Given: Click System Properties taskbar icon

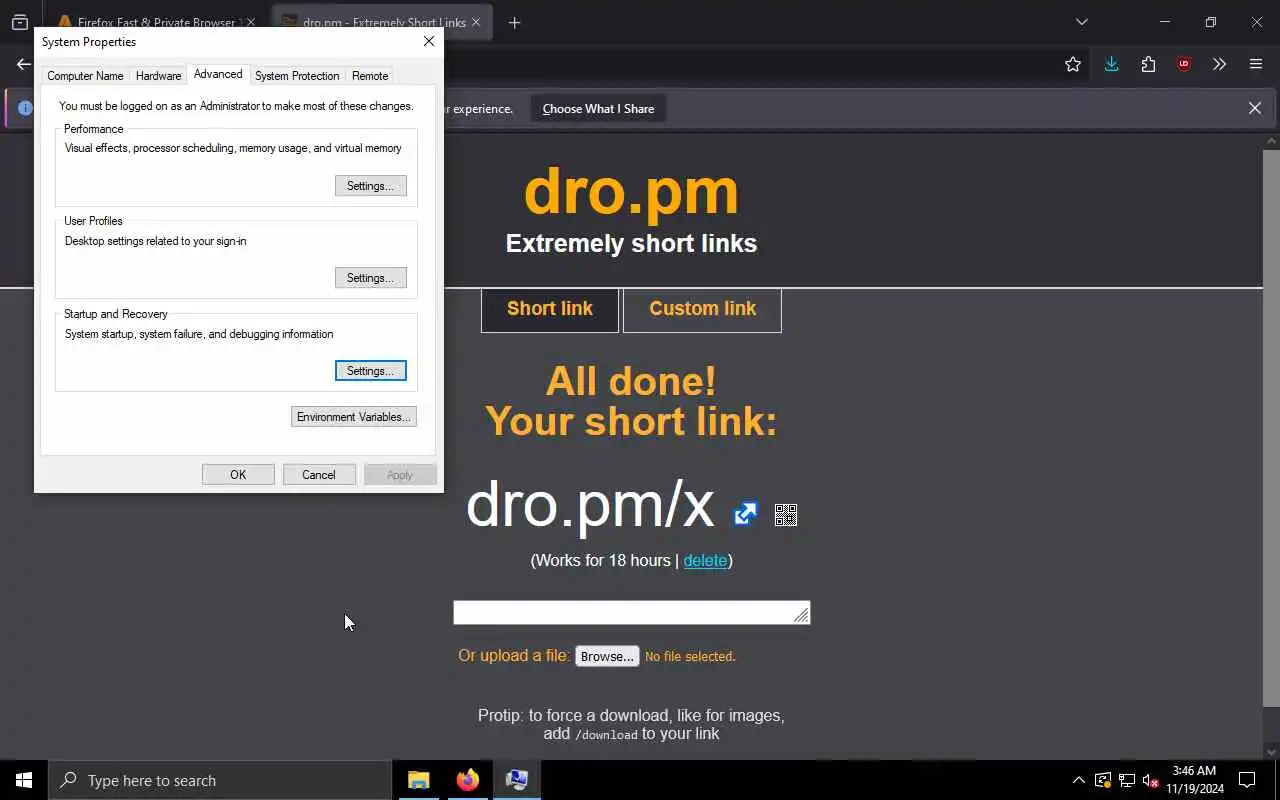Looking at the screenshot, I should (x=516, y=780).
